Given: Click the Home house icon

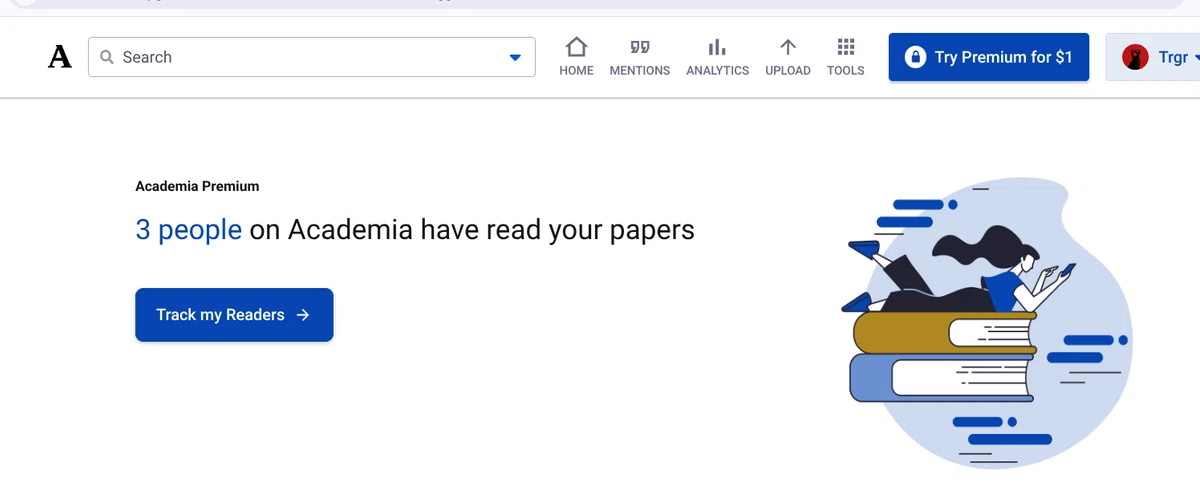Looking at the screenshot, I should (x=576, y=47).
